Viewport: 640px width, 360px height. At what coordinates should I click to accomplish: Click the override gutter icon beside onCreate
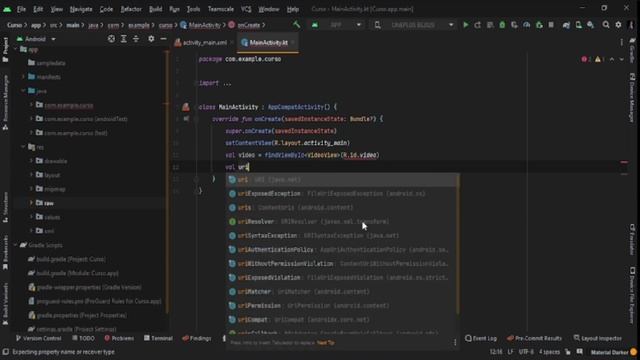click(186, 119)
